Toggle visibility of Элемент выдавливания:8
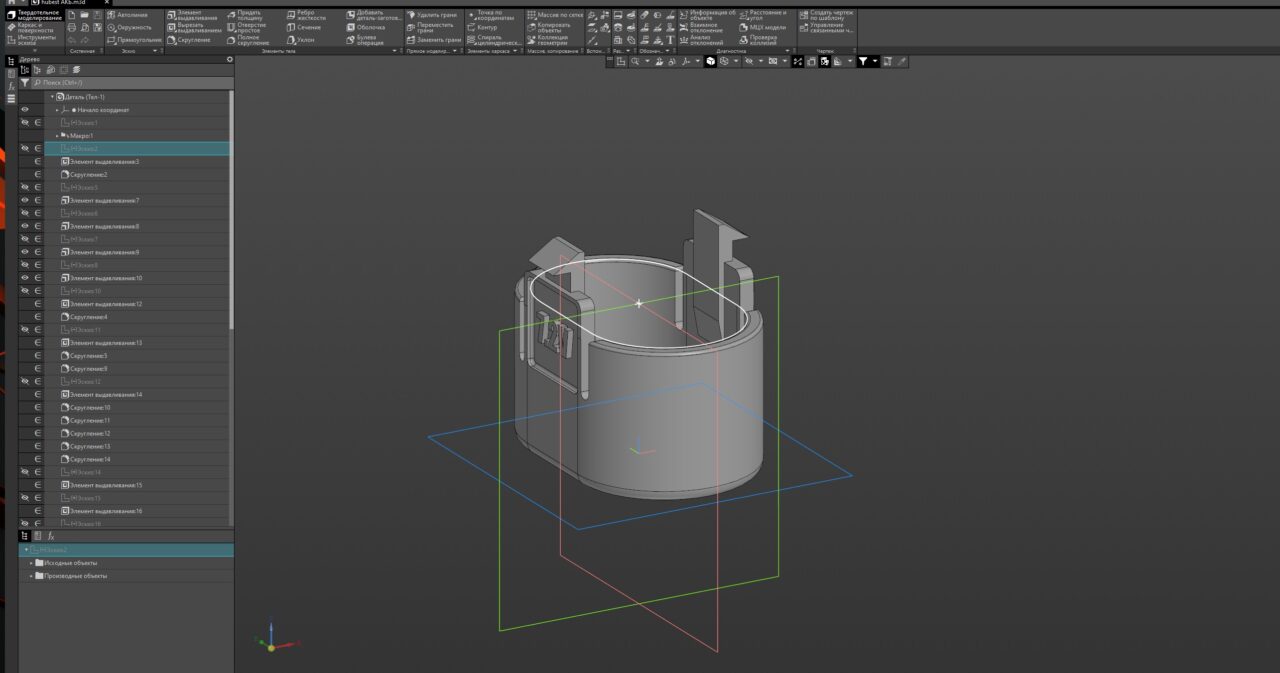 click(x=25, y=226)
